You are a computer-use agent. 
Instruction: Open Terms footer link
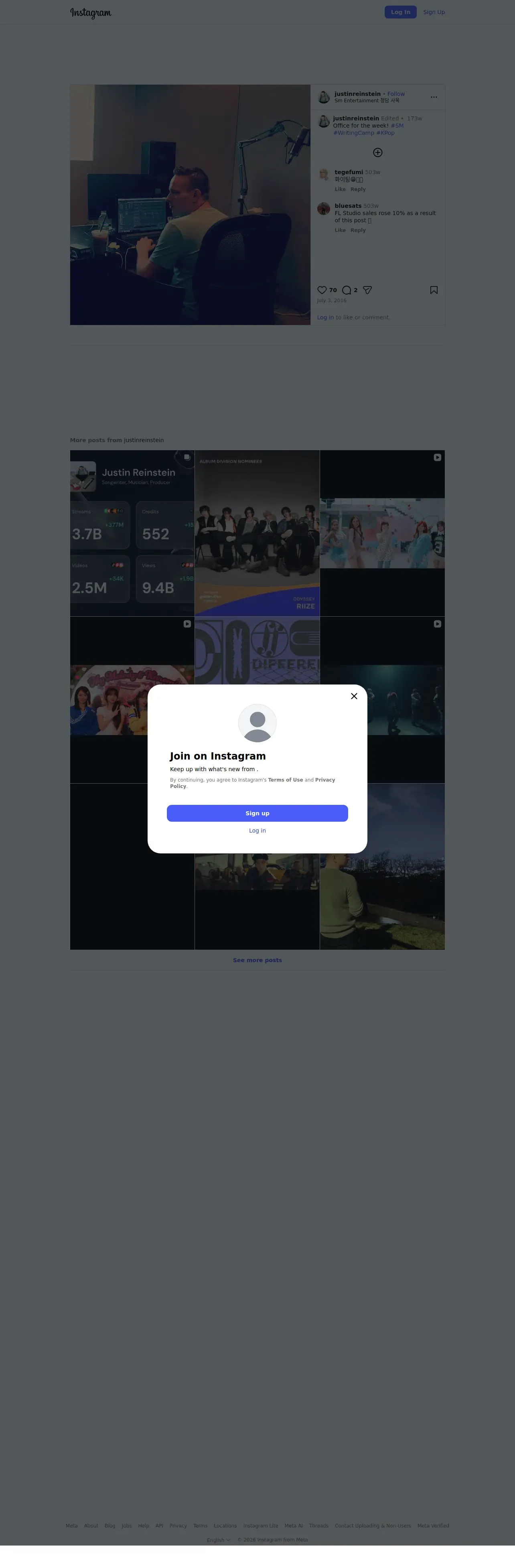200,1525
